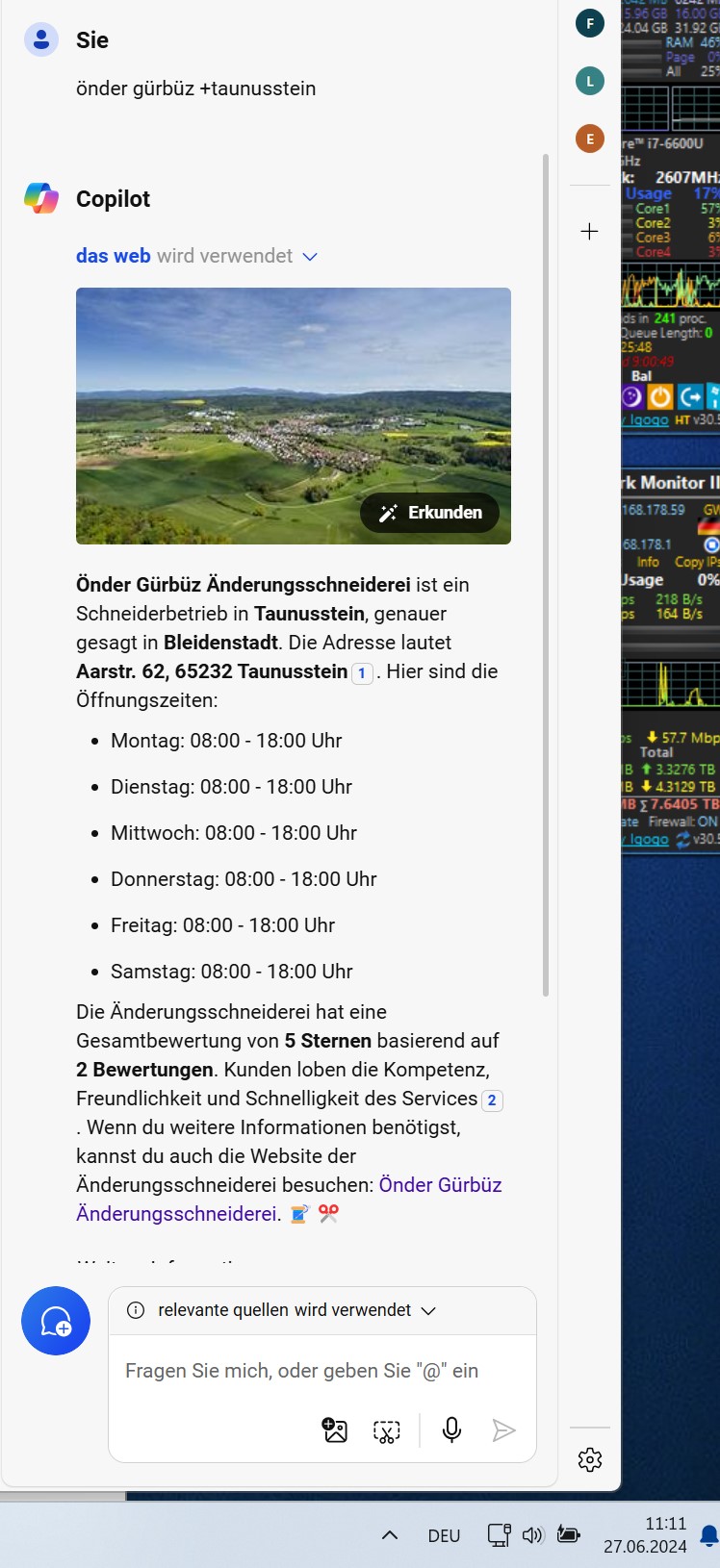Use the microphone for voice input
The image size is (720, 1568).
click(451, 1430)
